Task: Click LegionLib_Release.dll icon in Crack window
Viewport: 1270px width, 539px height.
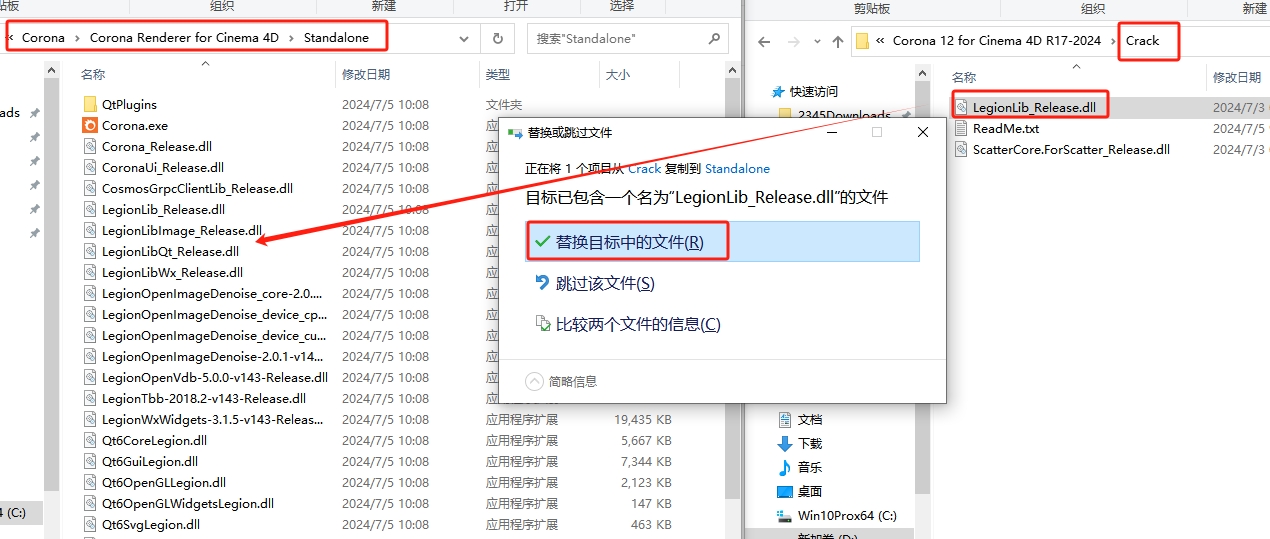Action: [961, 107]
